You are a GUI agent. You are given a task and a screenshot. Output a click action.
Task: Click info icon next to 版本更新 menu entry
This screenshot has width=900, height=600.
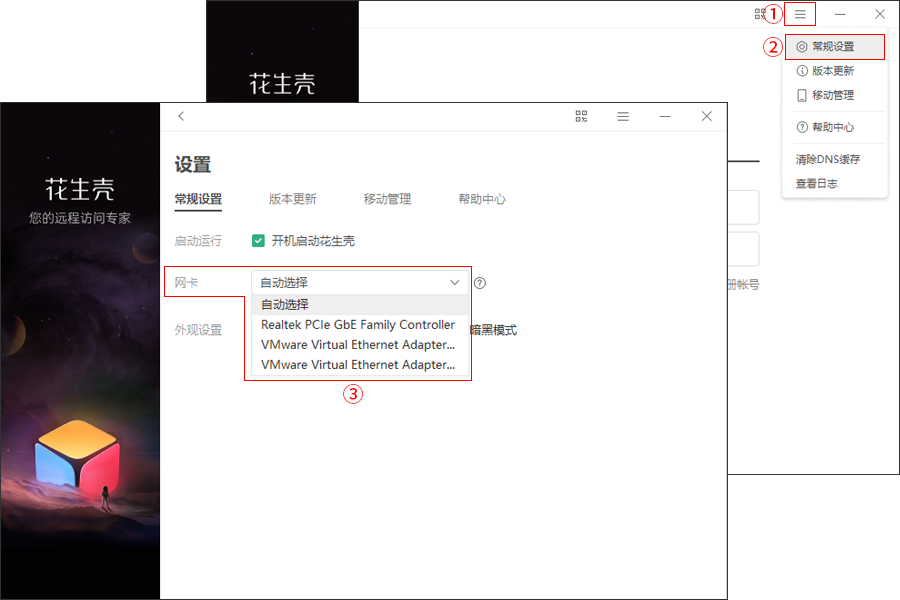click(802, 71)
